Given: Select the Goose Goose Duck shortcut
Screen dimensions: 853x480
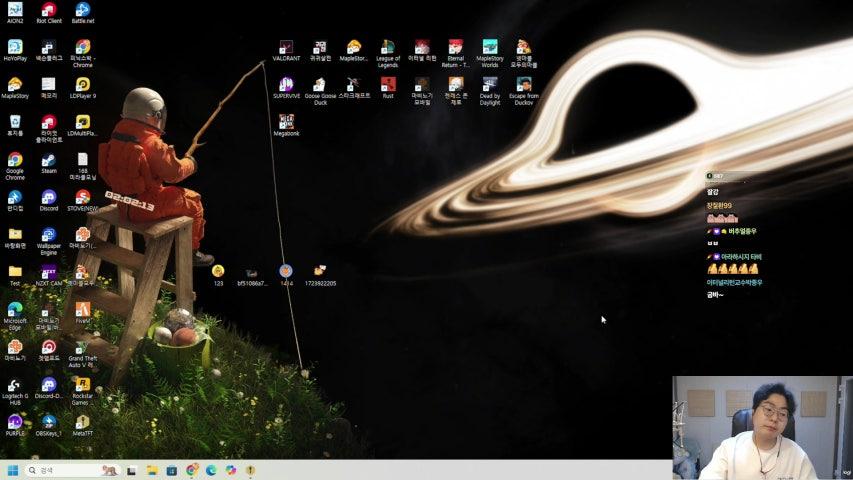Looking at the screenshot, I should [x=320, y=85].
